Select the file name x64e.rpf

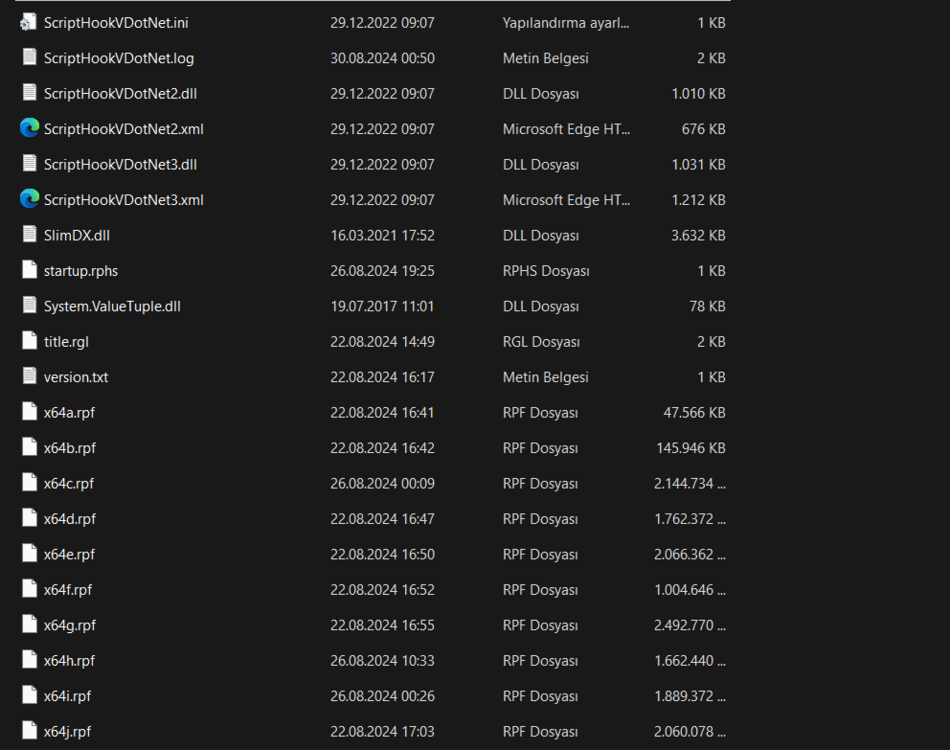point(69,555)
